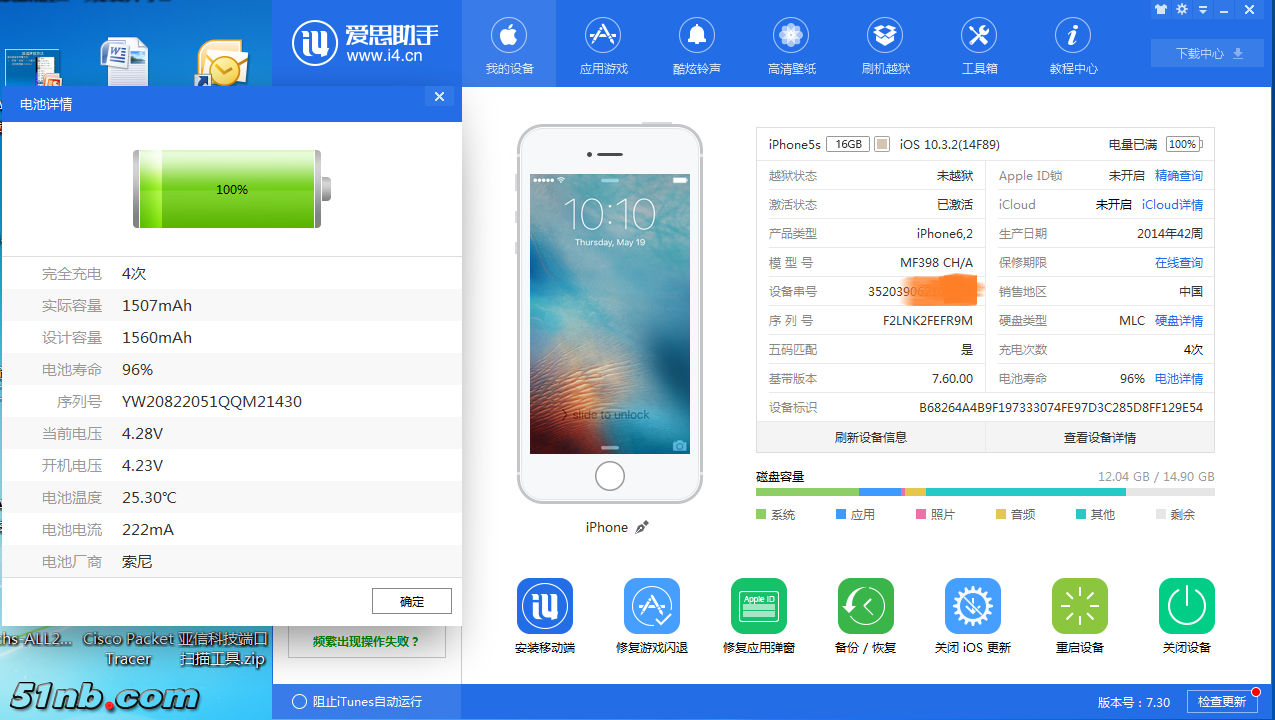The width and height of the screenshot is (1275, 720).
Task: Click 16GB storage badge
Action: tap(848, 144)
